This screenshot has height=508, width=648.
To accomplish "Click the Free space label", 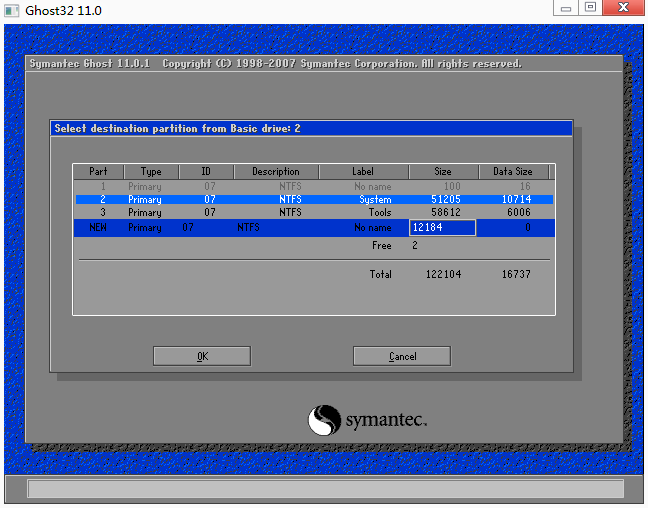I will (381, 246).
